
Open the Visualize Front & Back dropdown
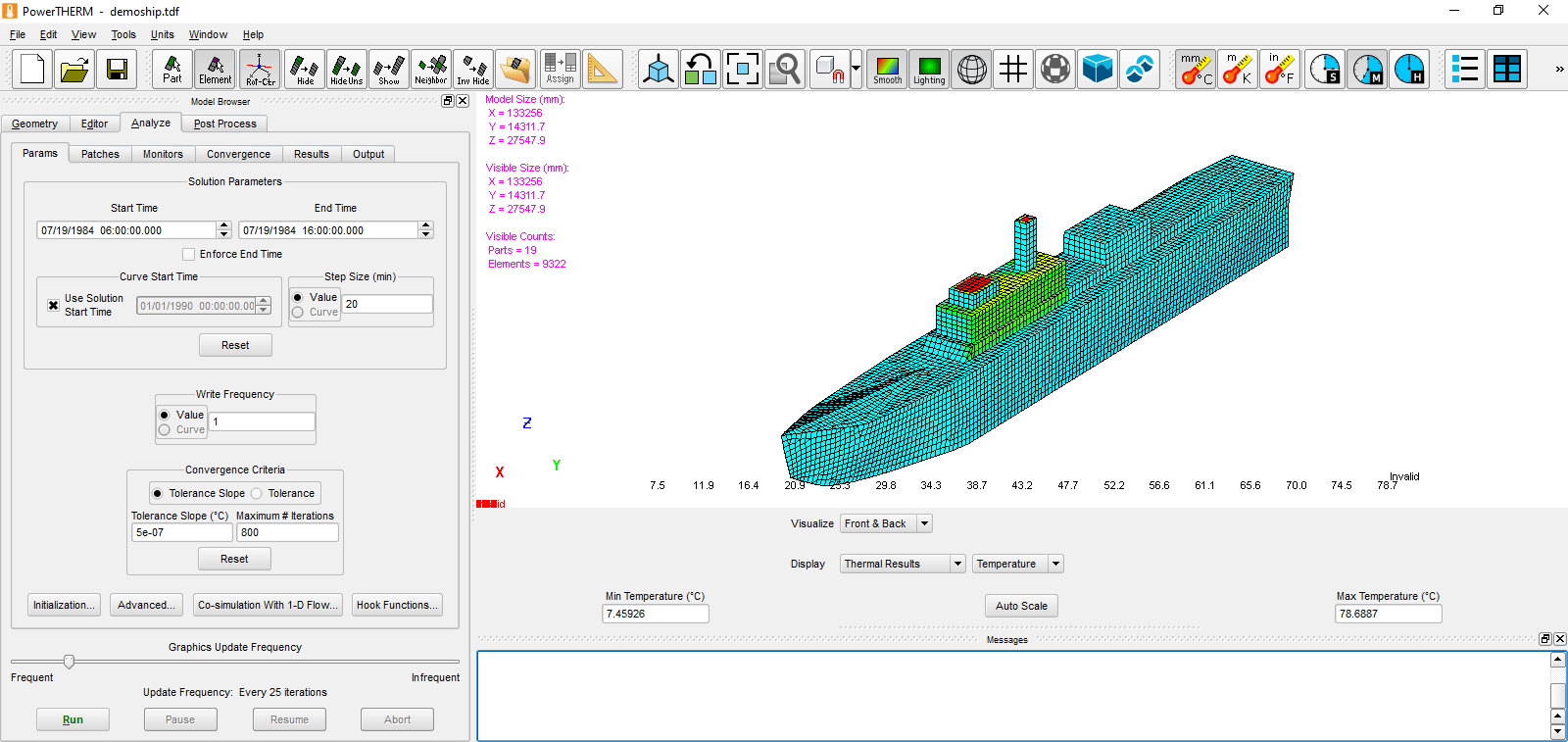(x=924, y=523)
